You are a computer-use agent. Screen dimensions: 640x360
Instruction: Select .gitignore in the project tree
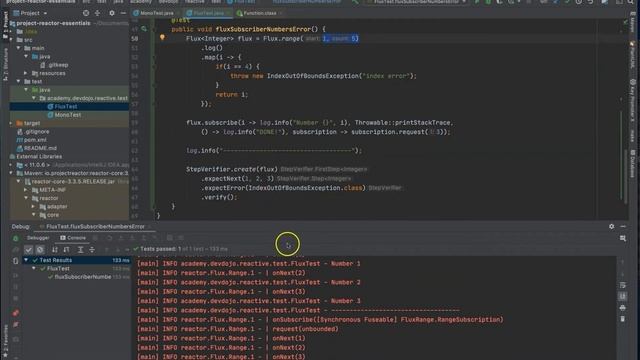pyautogui.click(x=37, y=132)
